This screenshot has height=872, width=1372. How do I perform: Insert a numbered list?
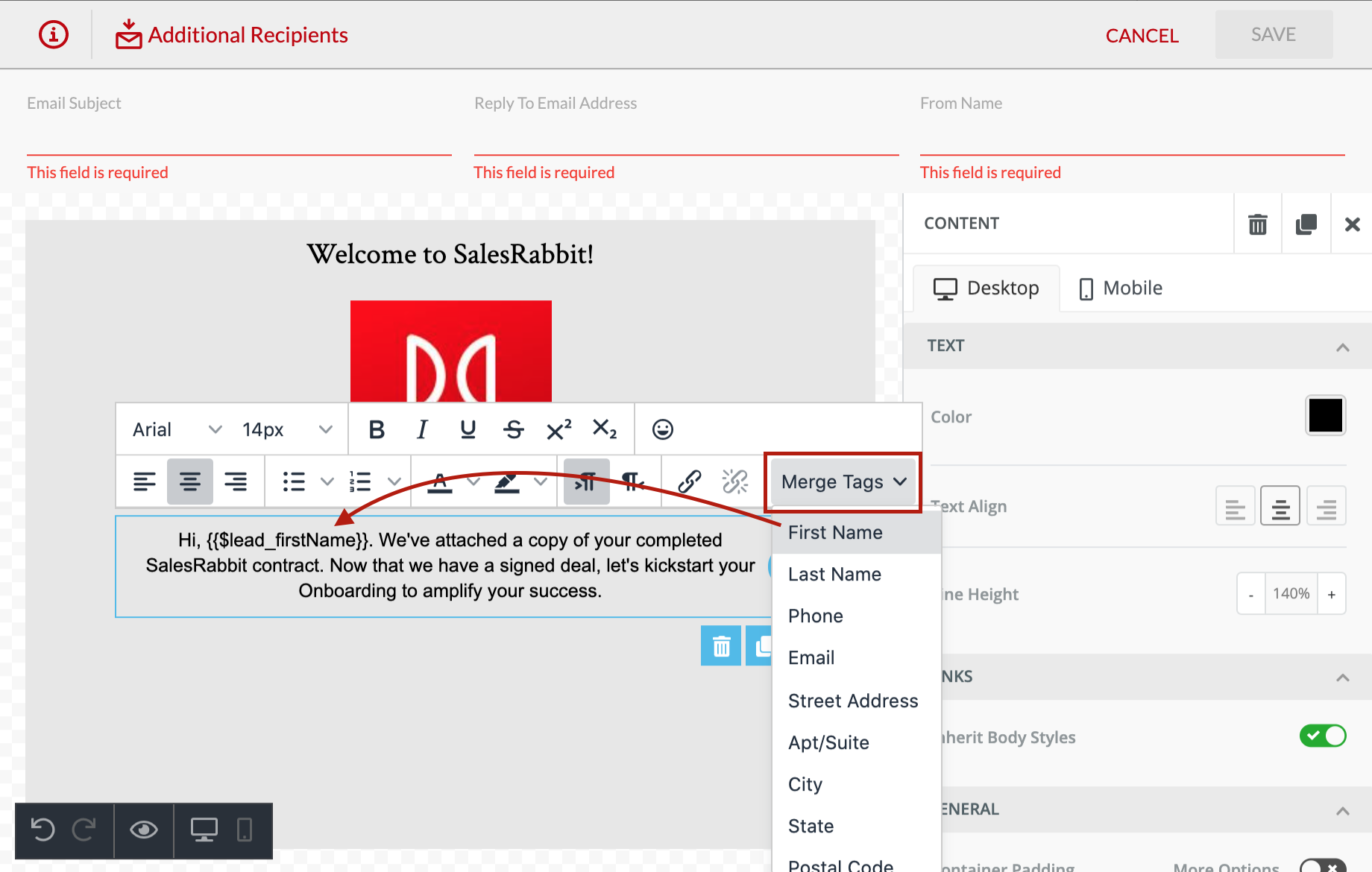[x=360, y=481]
